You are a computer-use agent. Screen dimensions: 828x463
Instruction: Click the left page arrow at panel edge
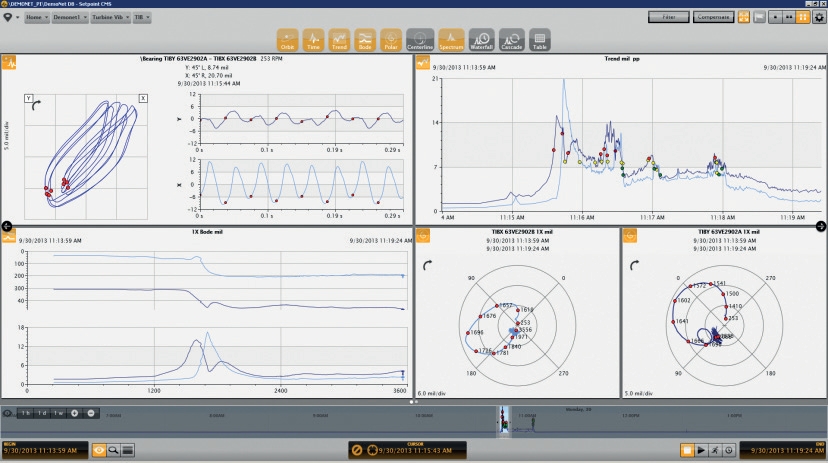pyautogui.click(x=6, y=226)
